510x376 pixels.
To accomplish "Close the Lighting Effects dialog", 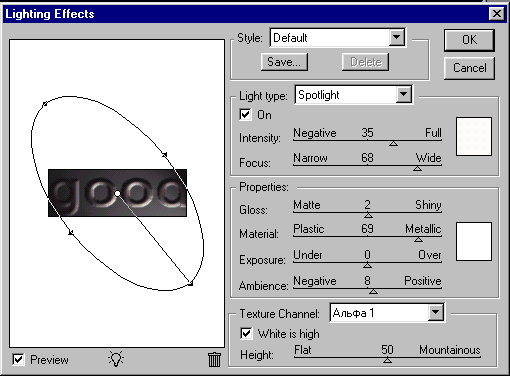I will [x=497, y=14].
